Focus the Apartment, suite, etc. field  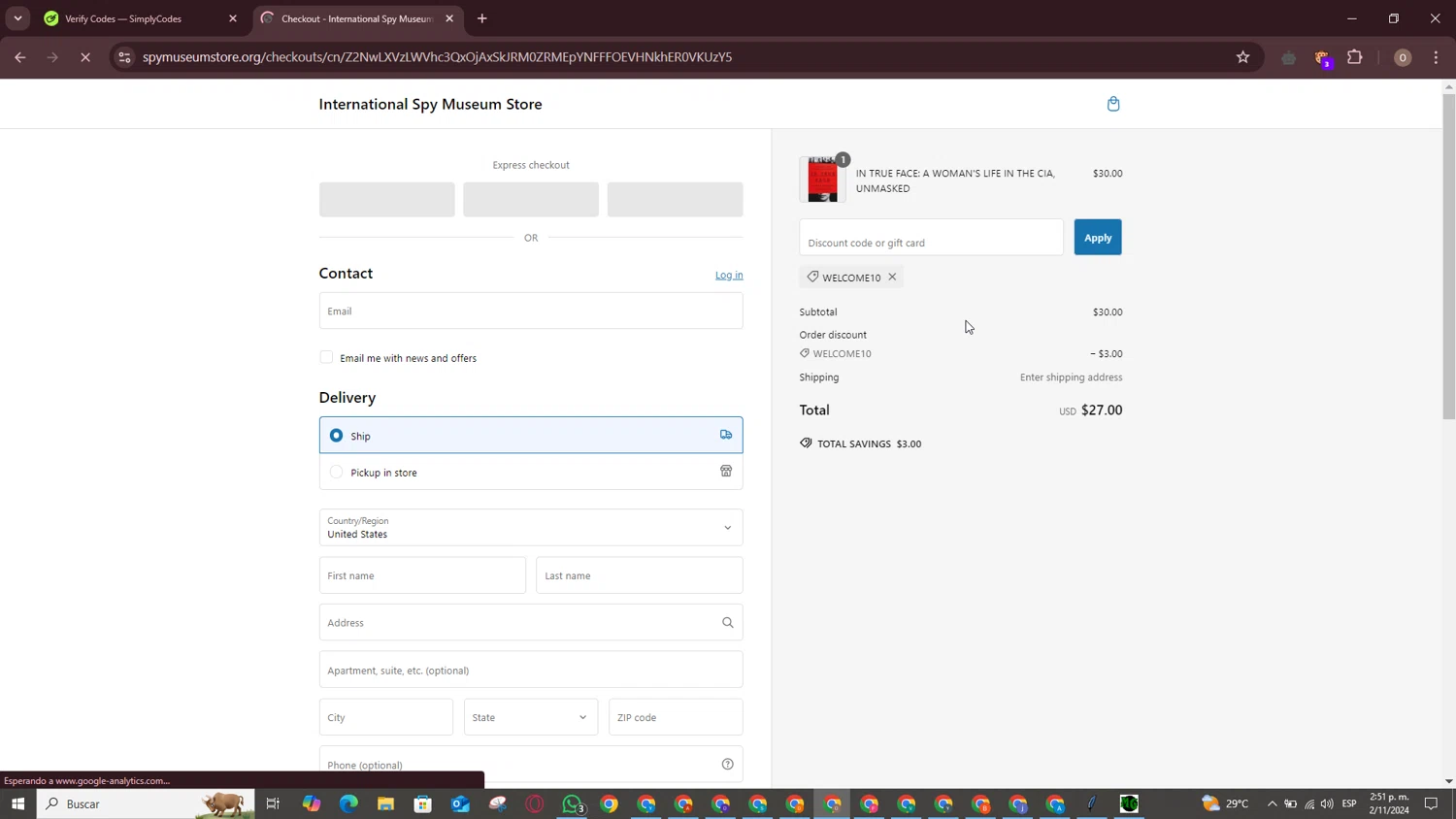(x=531, y=670)
